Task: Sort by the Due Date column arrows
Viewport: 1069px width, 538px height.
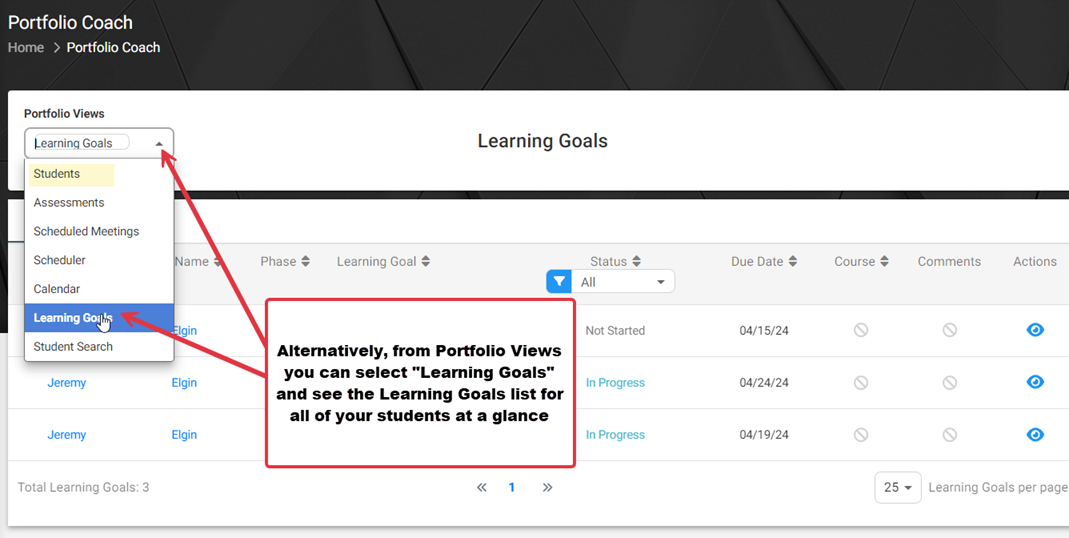Action: 792,261
